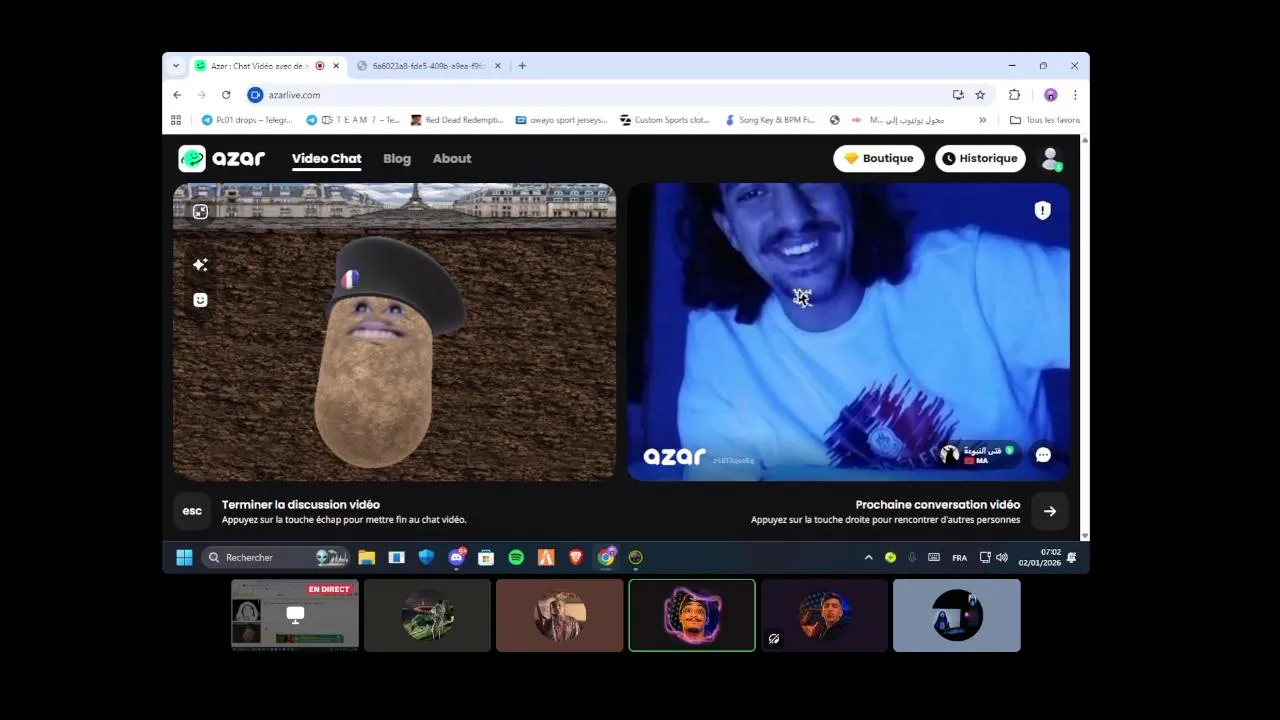Open the 'Red Dead Redempti...' bookmark

coord(458,120)
